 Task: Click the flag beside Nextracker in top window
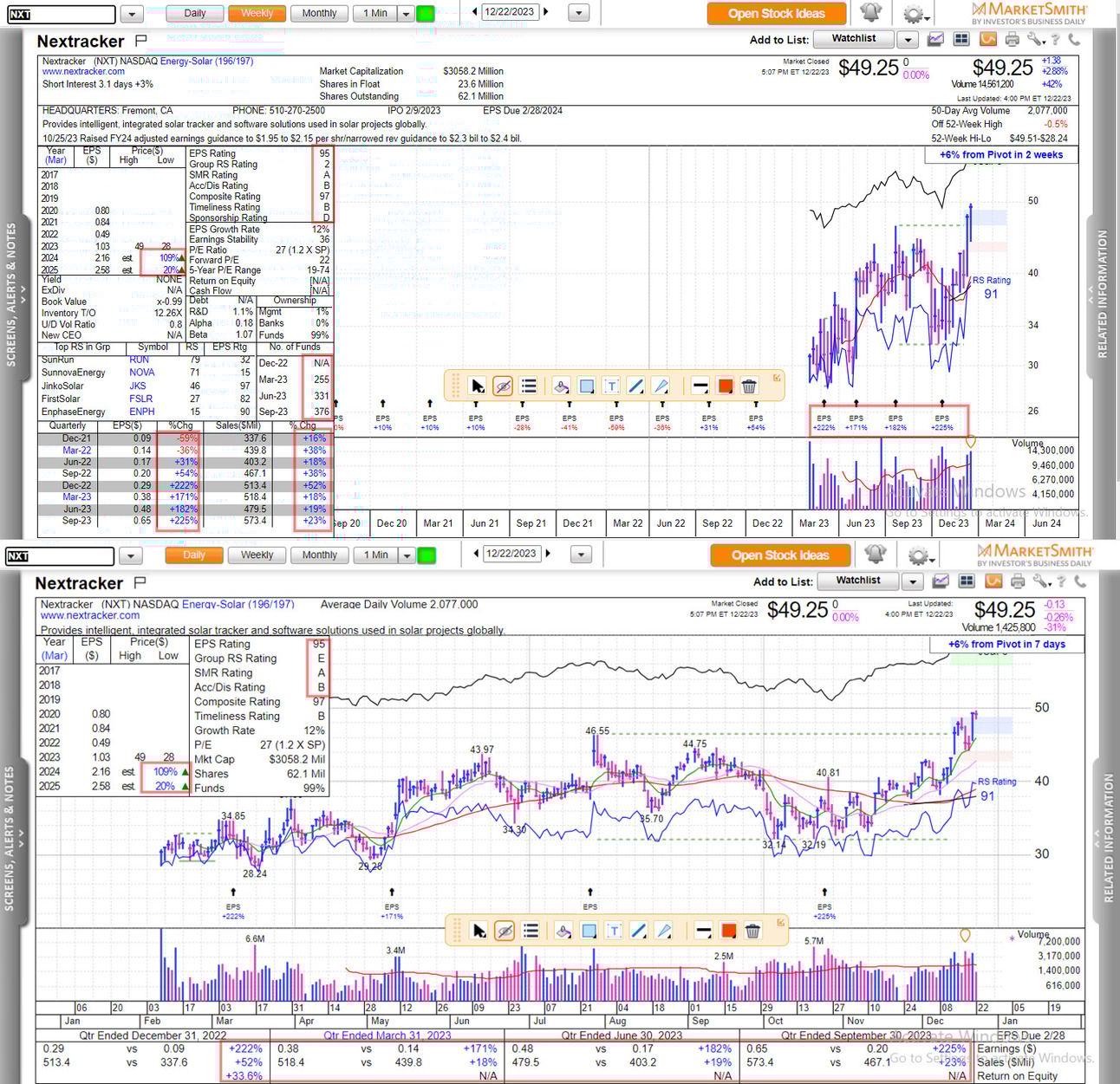tap(141, 40)
